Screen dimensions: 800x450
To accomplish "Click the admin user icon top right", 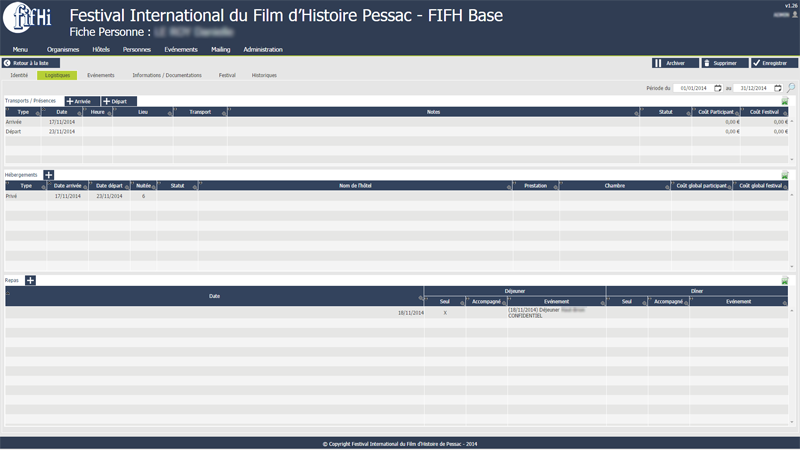I will pyautogui.click(x=795, y=15).
